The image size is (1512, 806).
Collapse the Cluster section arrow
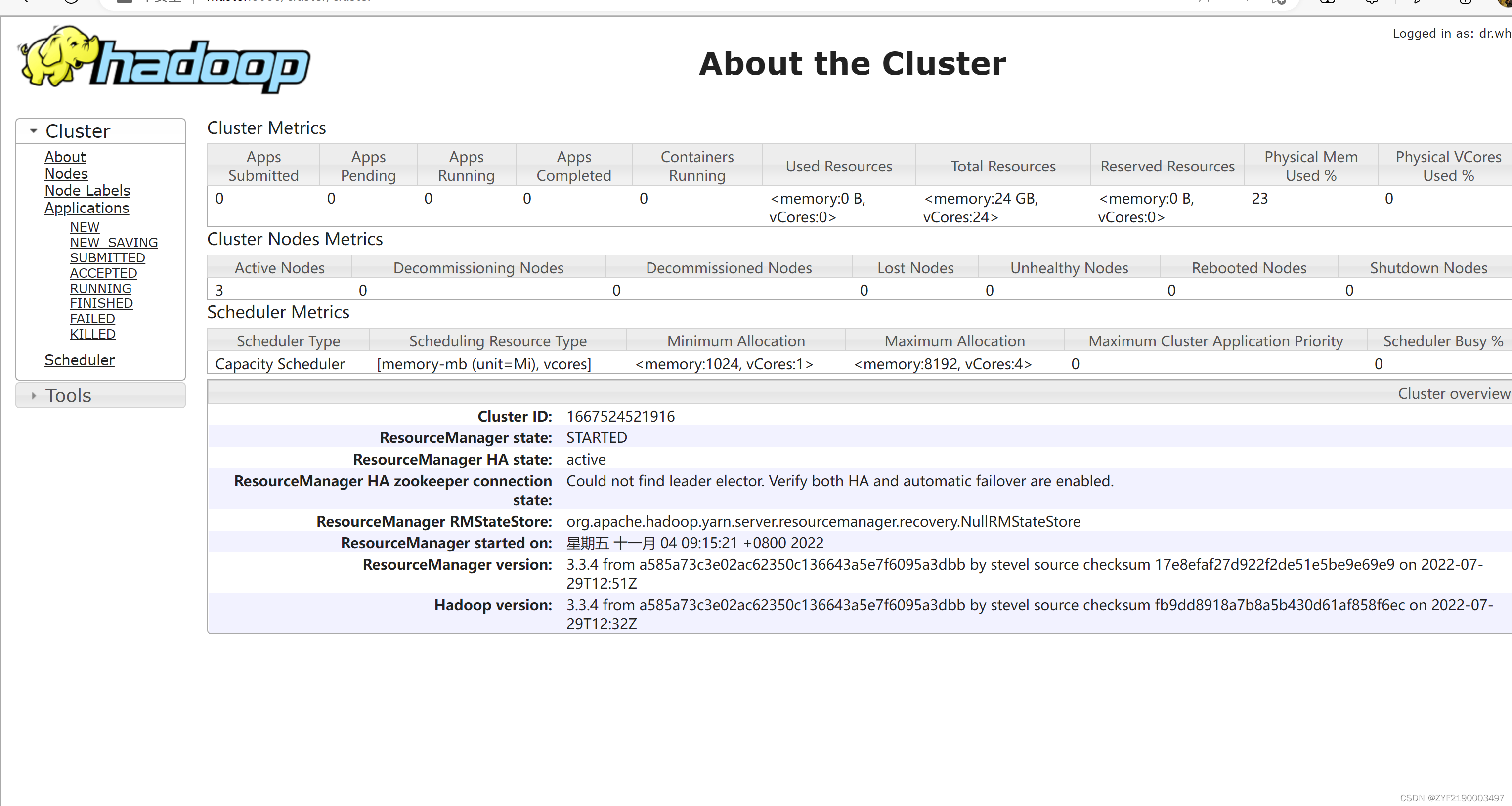point(34,131)
